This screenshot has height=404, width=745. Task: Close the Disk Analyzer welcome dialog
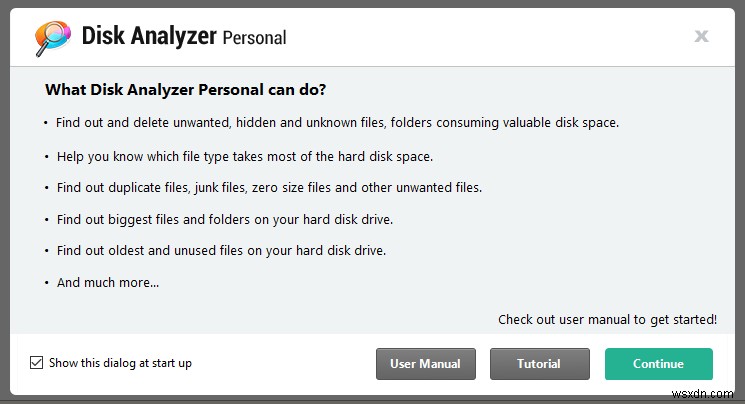point(701,37)
